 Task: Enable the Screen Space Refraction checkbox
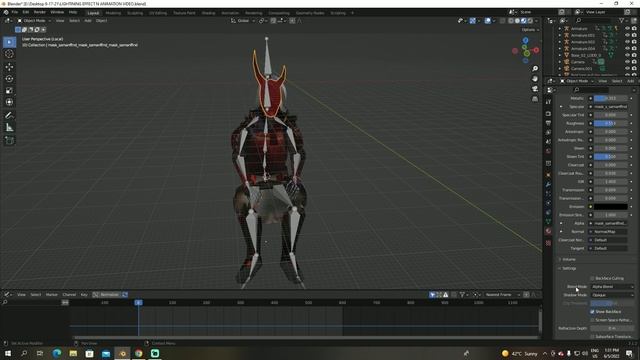pos(592,320)
